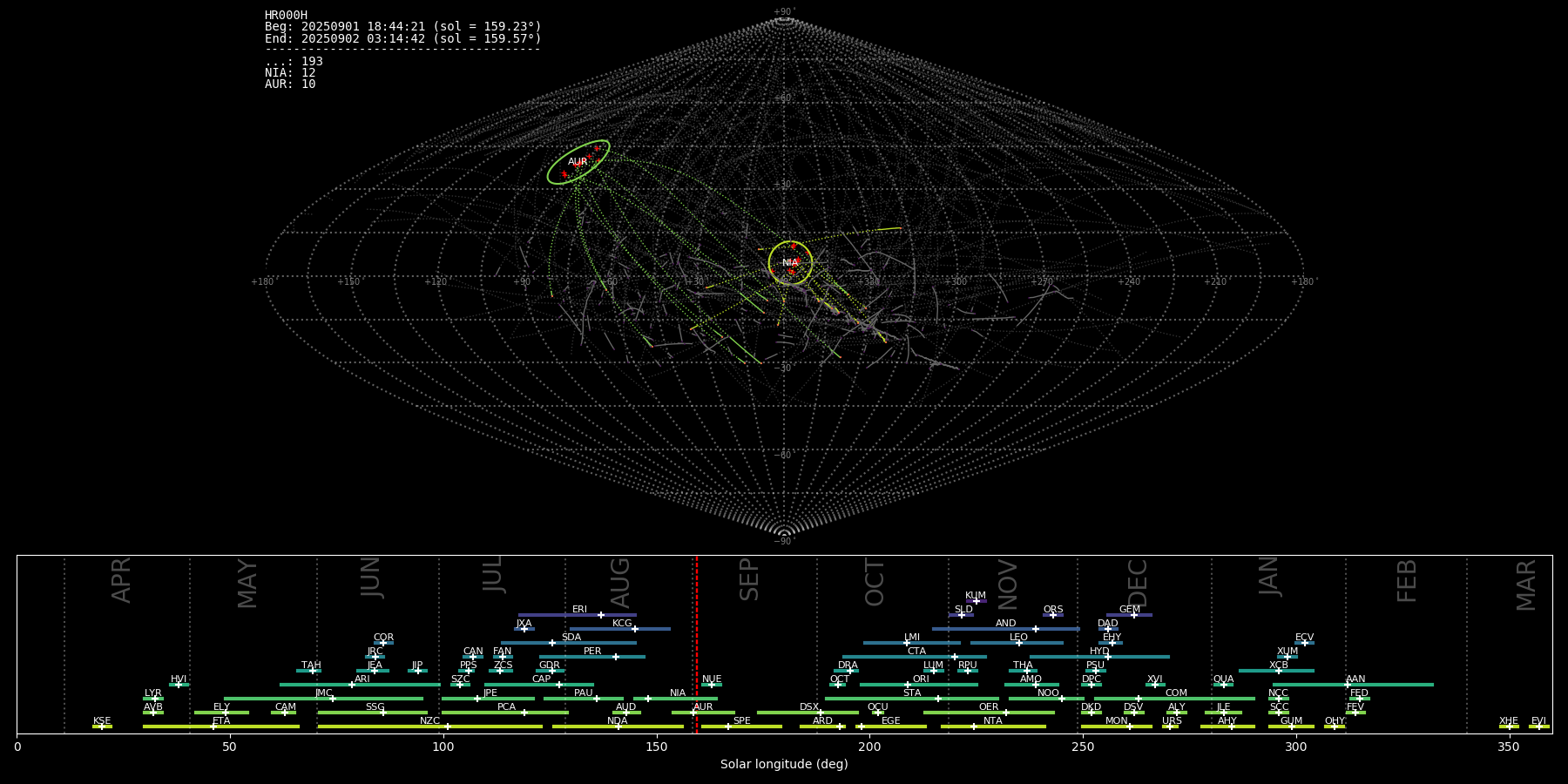Click the ECV shower label on the timeline

point(1304,637)
